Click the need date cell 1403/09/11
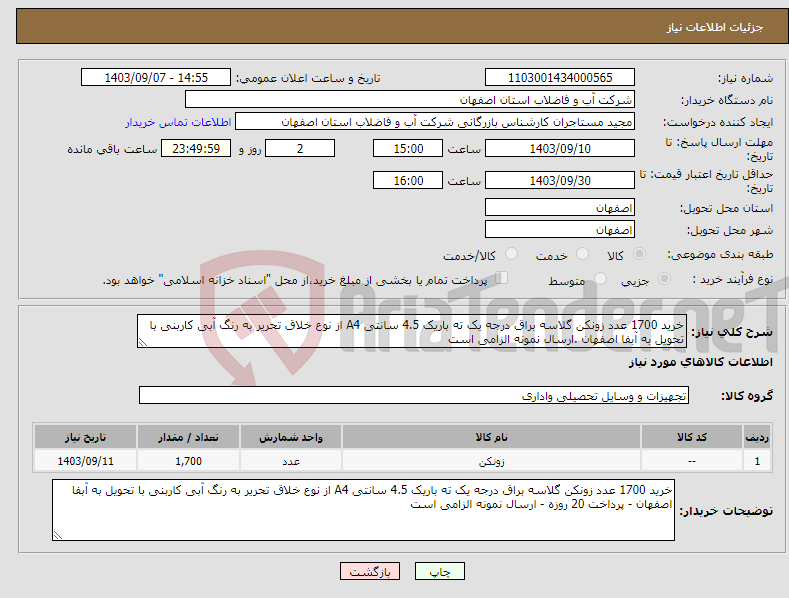The width and height of the screenshot is (789, 598). (86, 461)
